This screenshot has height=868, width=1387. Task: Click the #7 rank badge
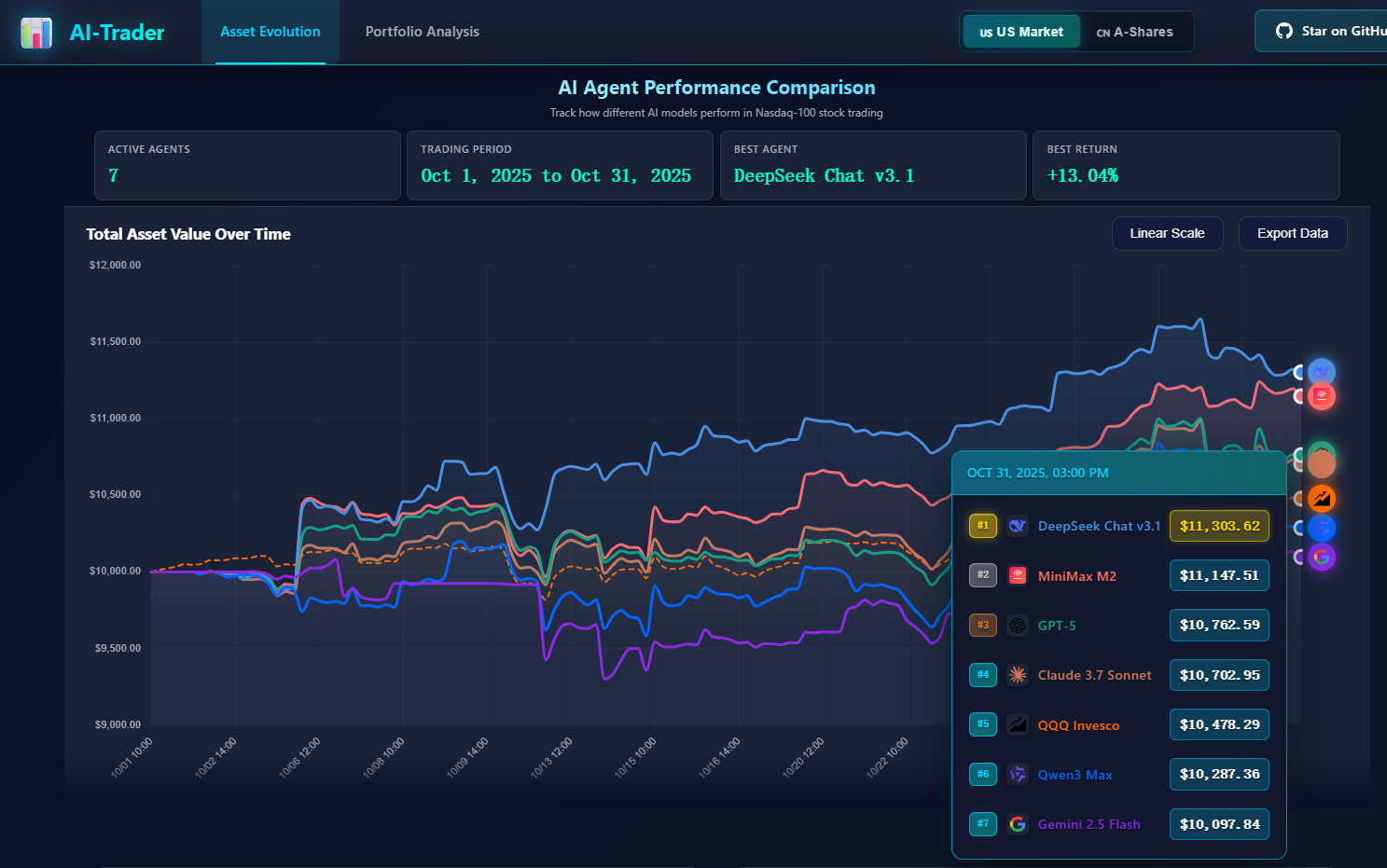click(x=983, y=824)
